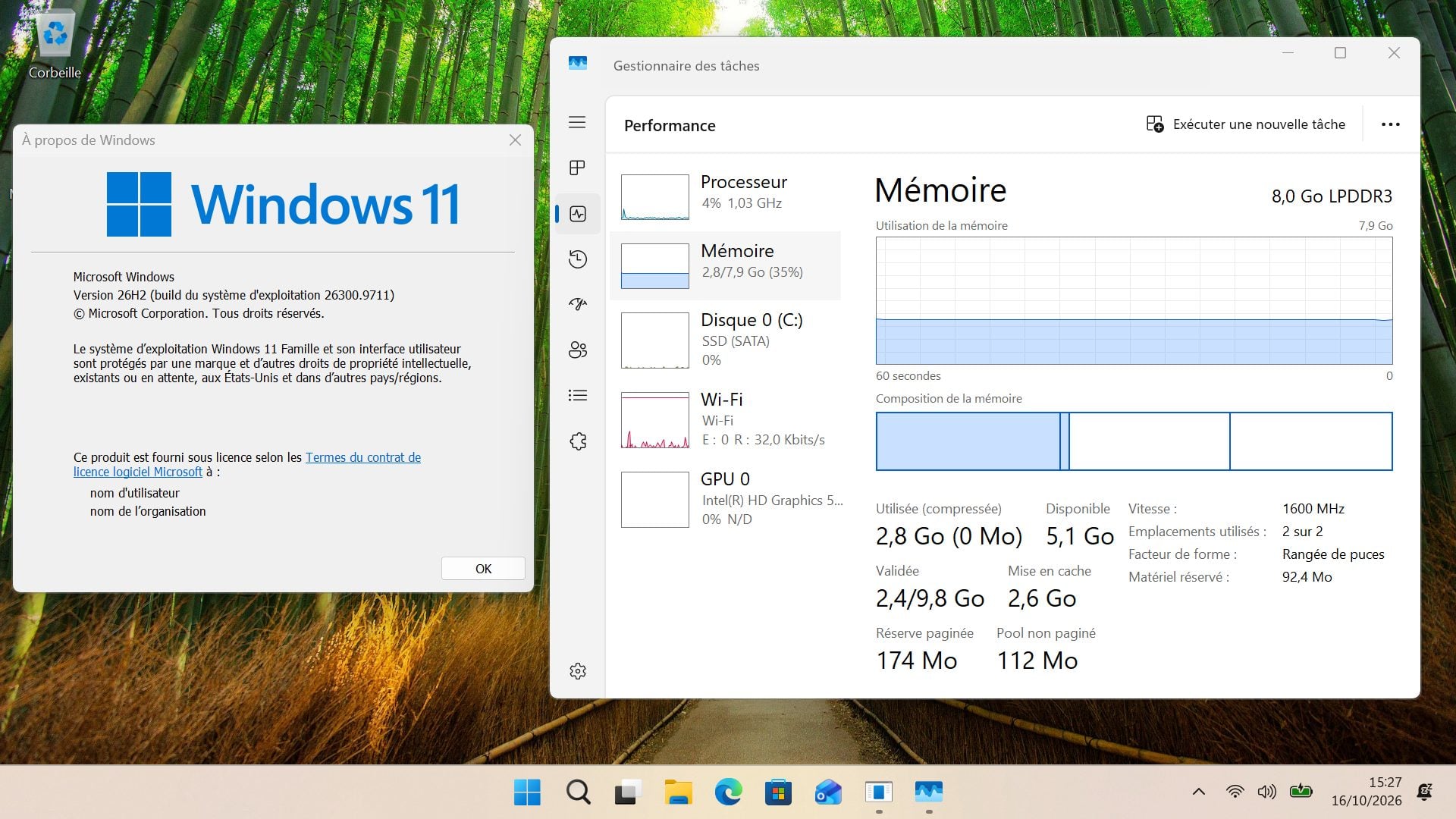The height and width of the screenshot is (819, 1456).
Task: Select the Mémoire performance entry
Action: coord(726,265)
